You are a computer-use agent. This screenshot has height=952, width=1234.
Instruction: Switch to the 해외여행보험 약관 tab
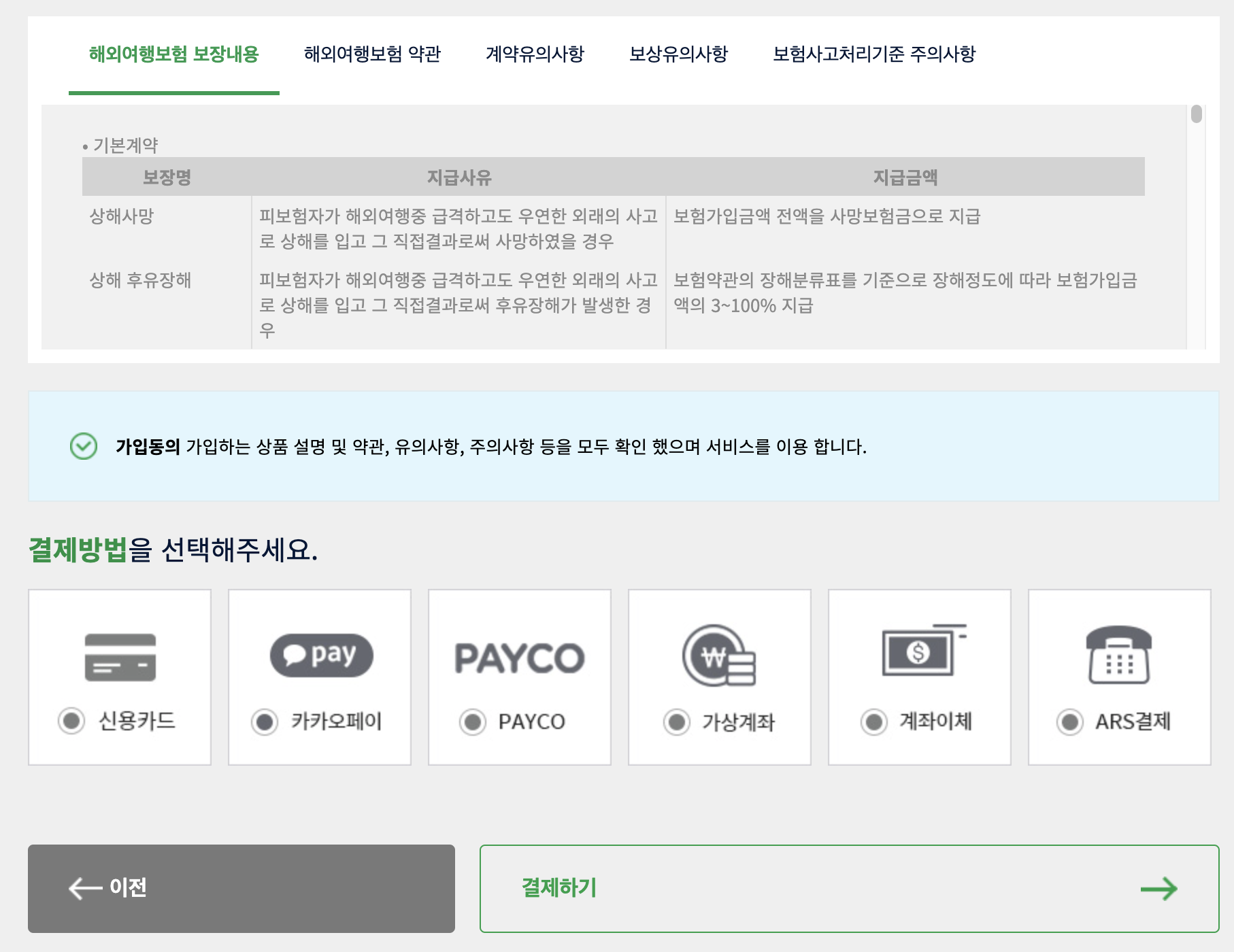372,54
